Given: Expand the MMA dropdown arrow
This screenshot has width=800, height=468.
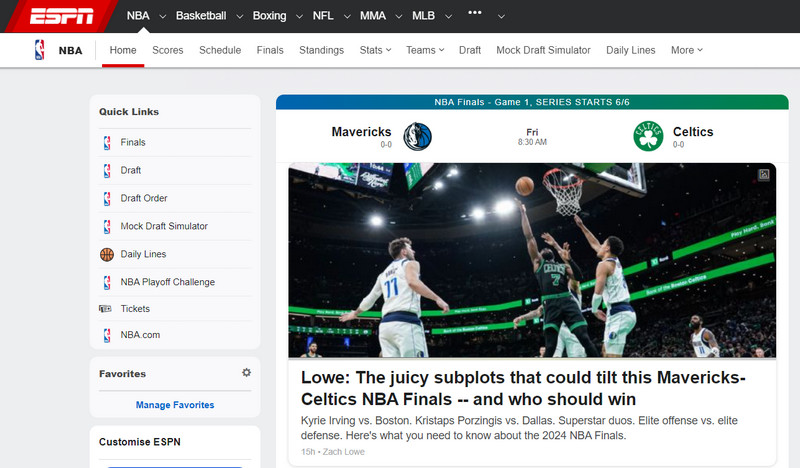Looking at the screenshot, I should click(x=399, y=16).
